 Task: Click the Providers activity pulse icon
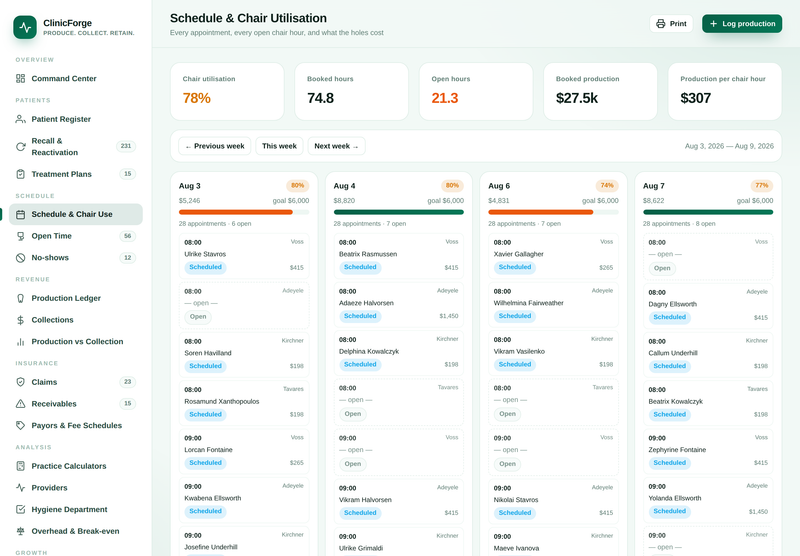(x=20, y=488)
